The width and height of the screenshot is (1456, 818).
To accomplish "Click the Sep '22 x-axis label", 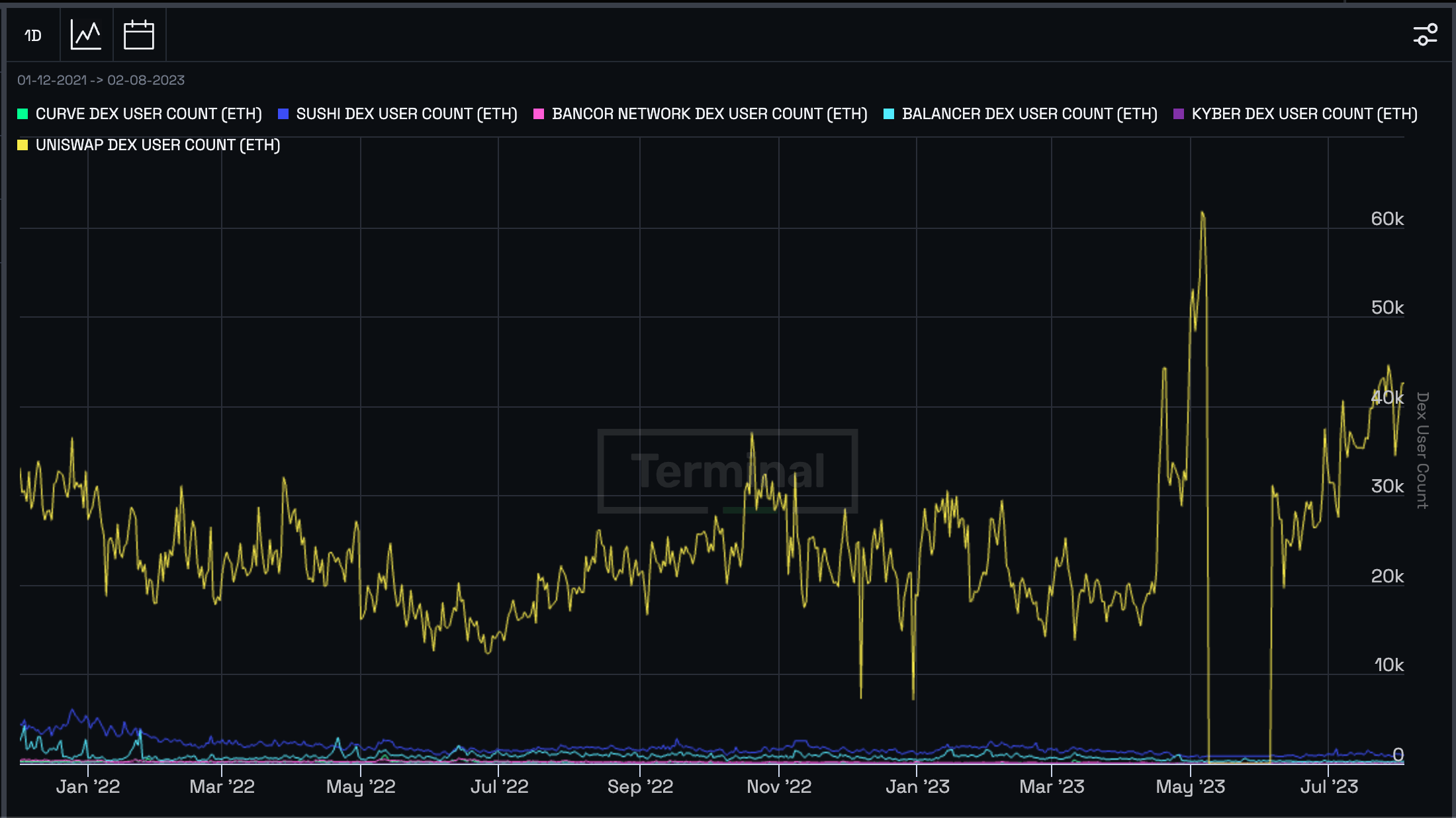I will click(640, 787).
